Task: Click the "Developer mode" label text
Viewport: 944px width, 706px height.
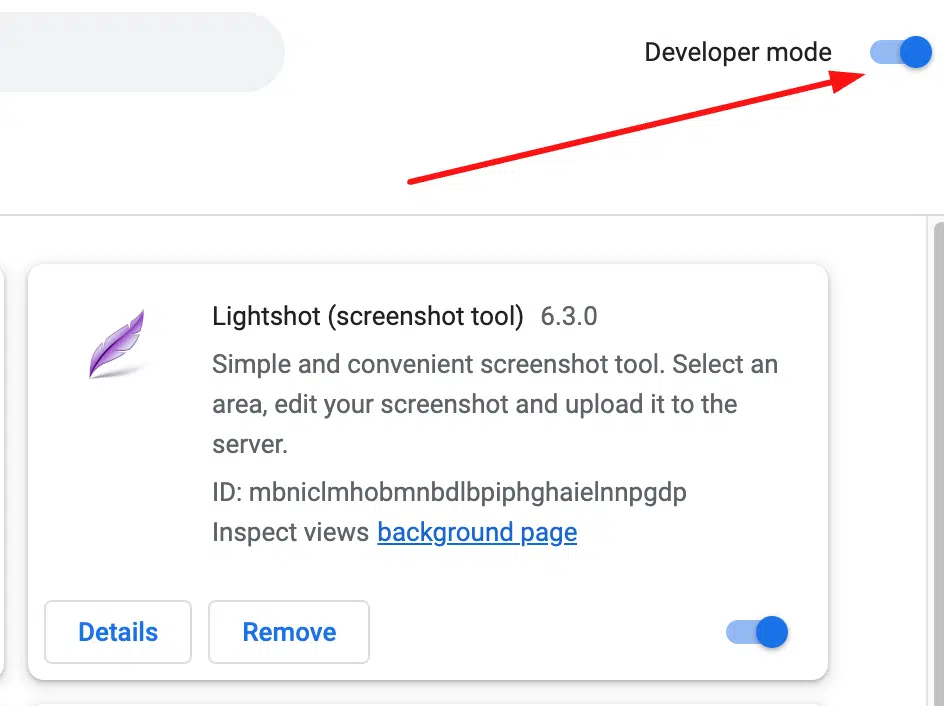Action: (x=737, y=52)
